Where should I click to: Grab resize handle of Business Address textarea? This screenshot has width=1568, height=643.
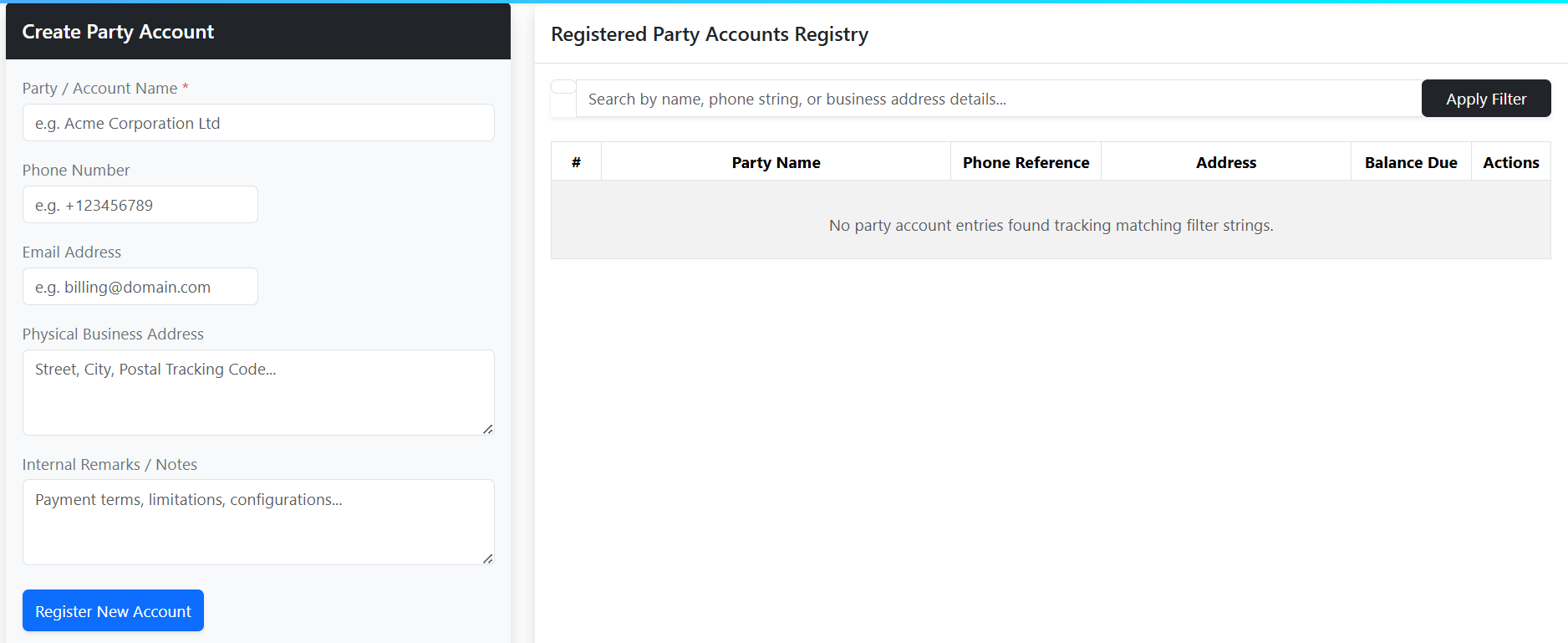click(488, 429)
